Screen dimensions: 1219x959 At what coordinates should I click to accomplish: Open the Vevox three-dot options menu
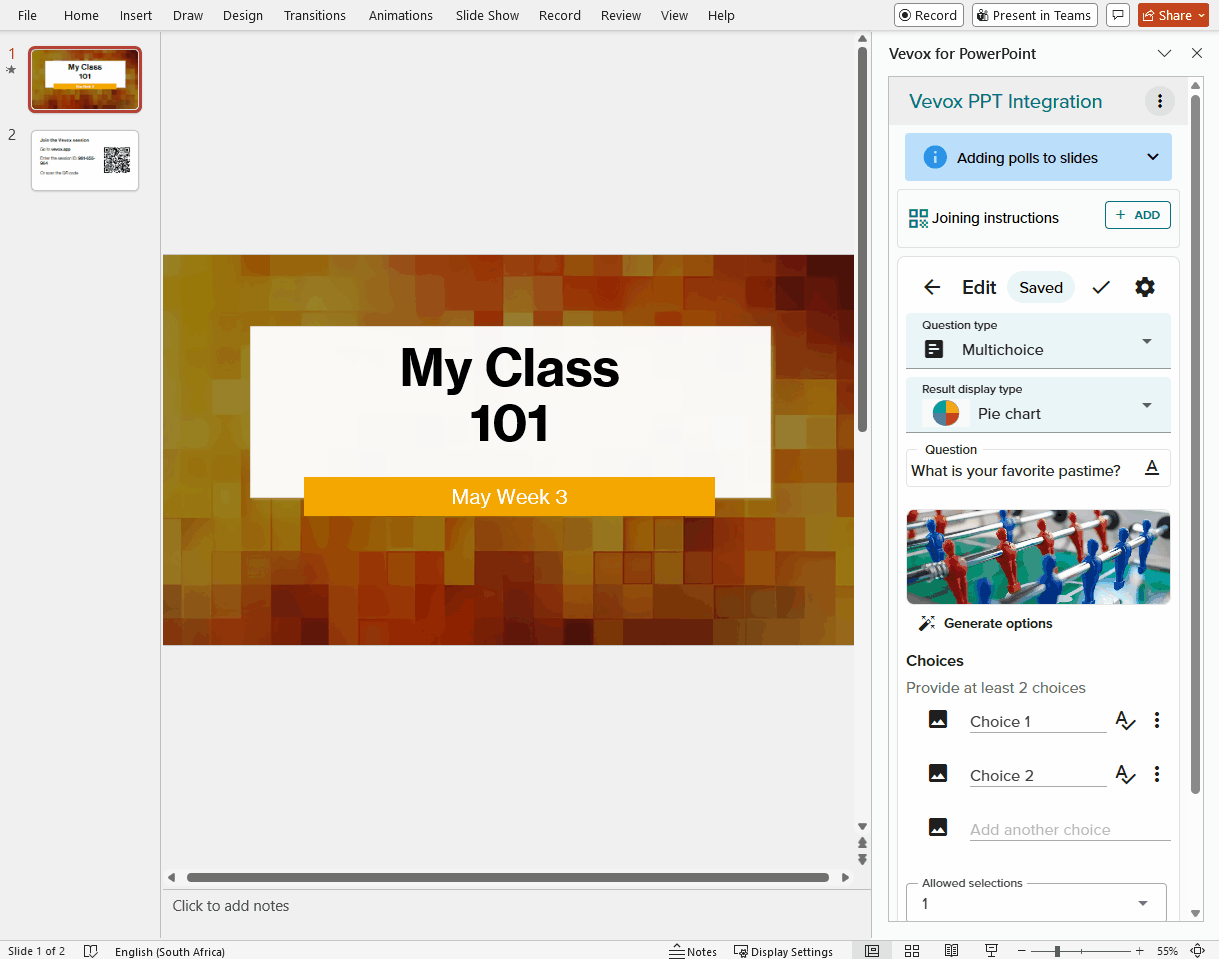tap(1159, 101)
